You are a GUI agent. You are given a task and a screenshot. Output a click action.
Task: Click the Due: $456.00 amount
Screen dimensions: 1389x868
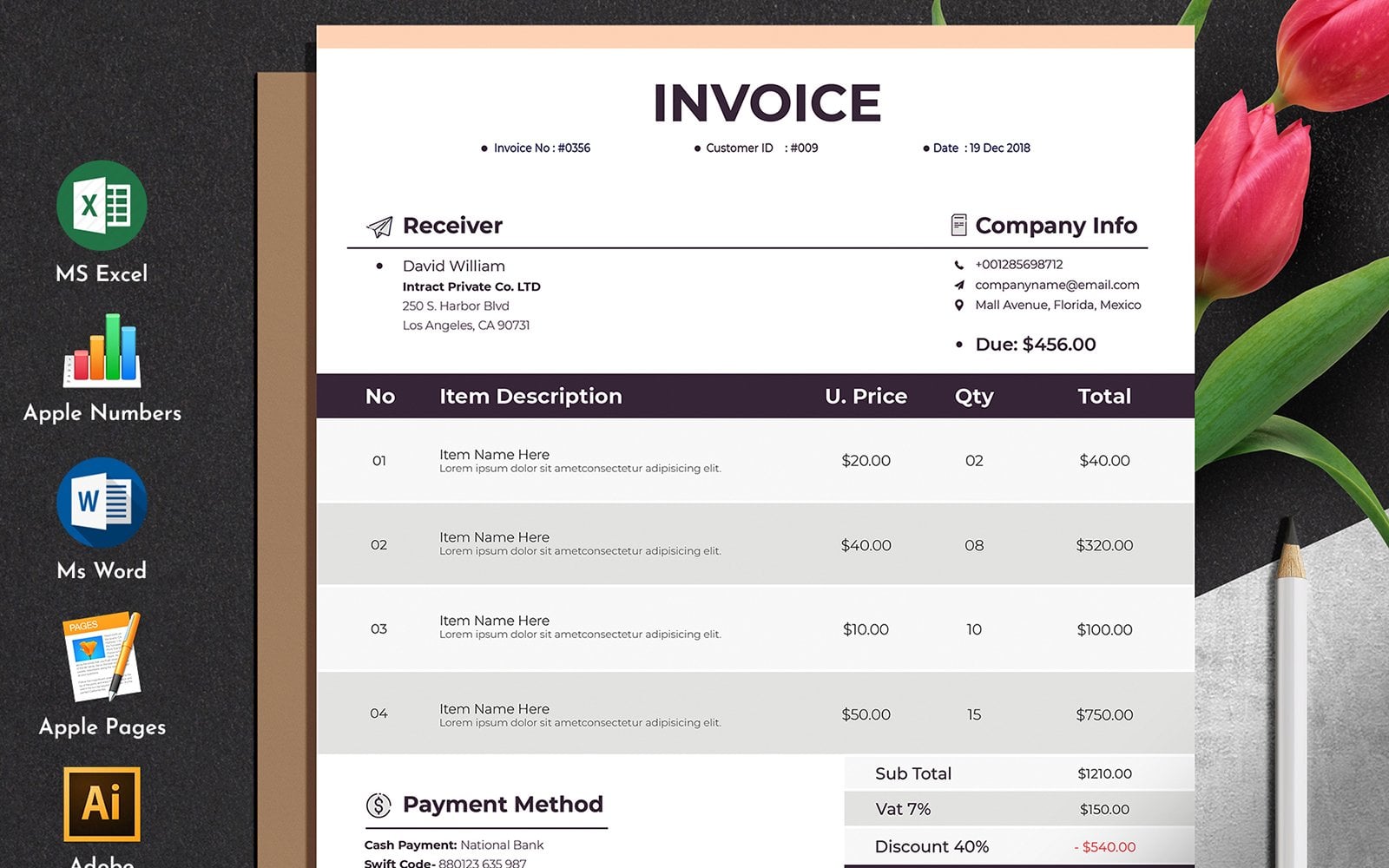tap(1035, 345)
